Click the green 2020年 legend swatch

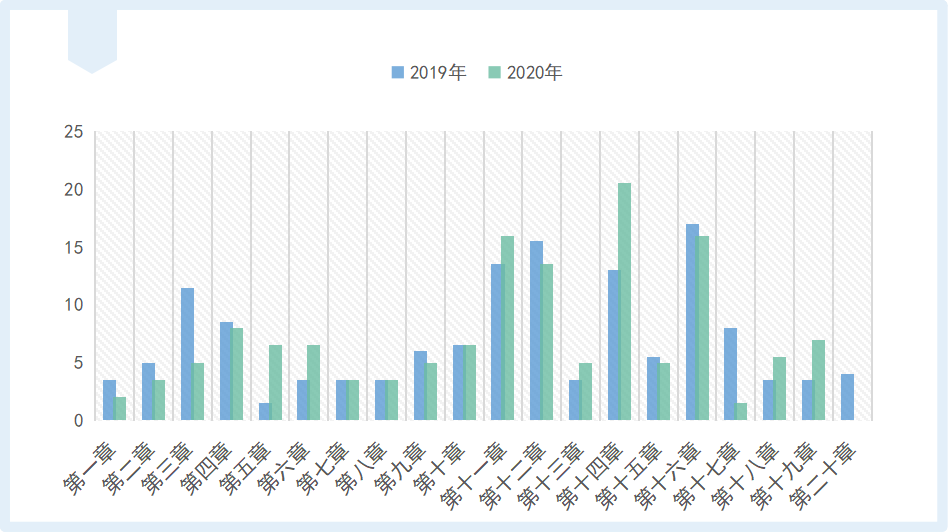pos(494,73)
